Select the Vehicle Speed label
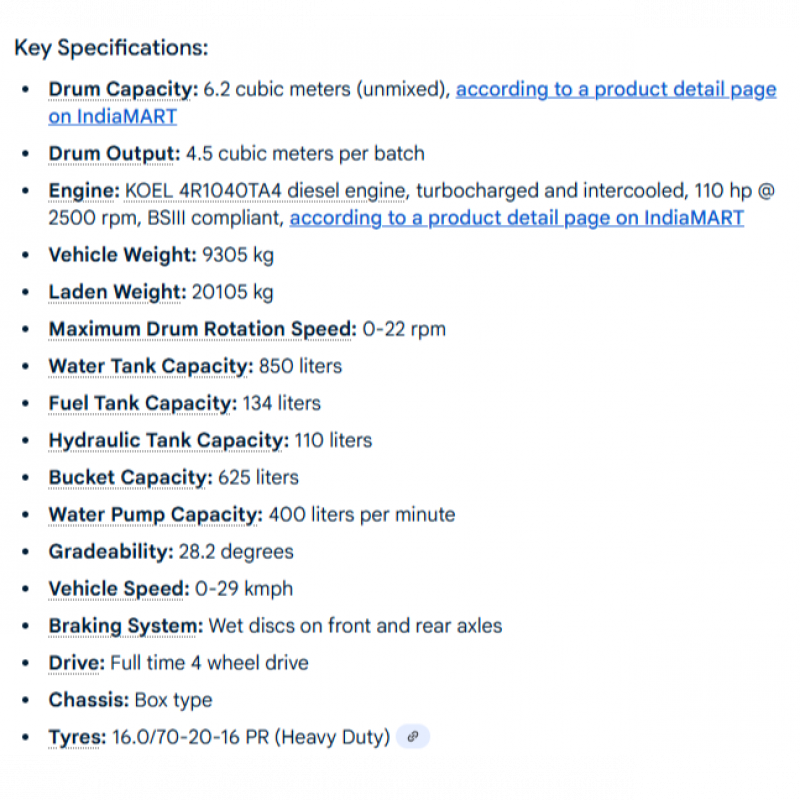 118,588
